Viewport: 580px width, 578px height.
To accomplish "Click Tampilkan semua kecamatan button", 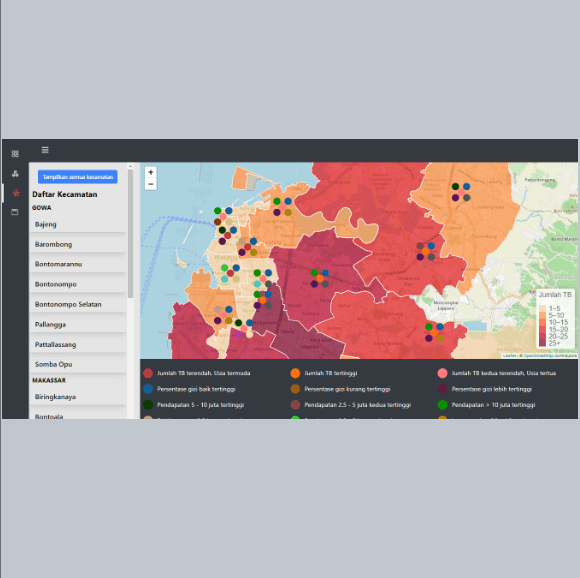I will (78, 177).
